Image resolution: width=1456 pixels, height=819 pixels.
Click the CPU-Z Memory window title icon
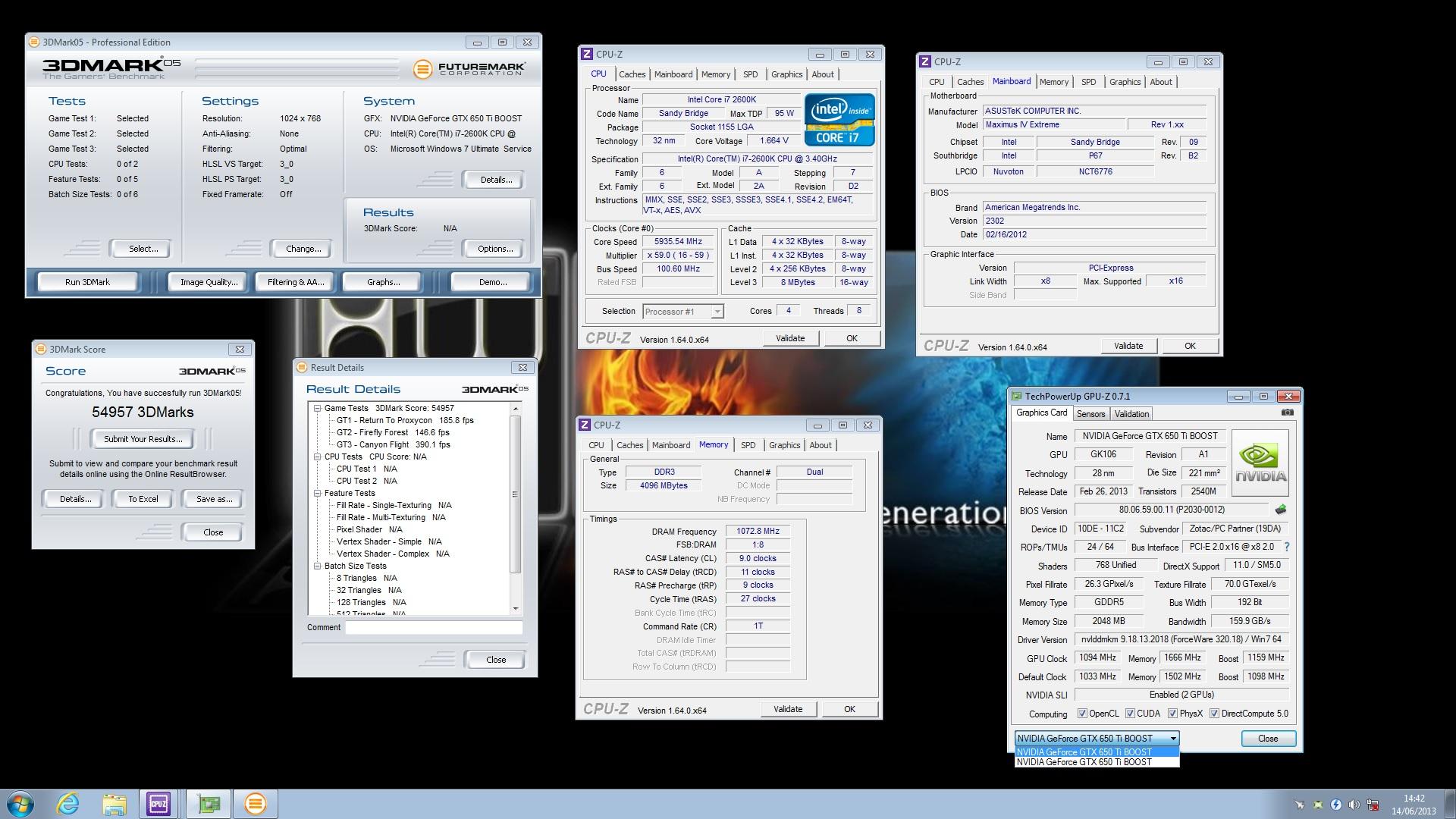[x=585, y=425]
